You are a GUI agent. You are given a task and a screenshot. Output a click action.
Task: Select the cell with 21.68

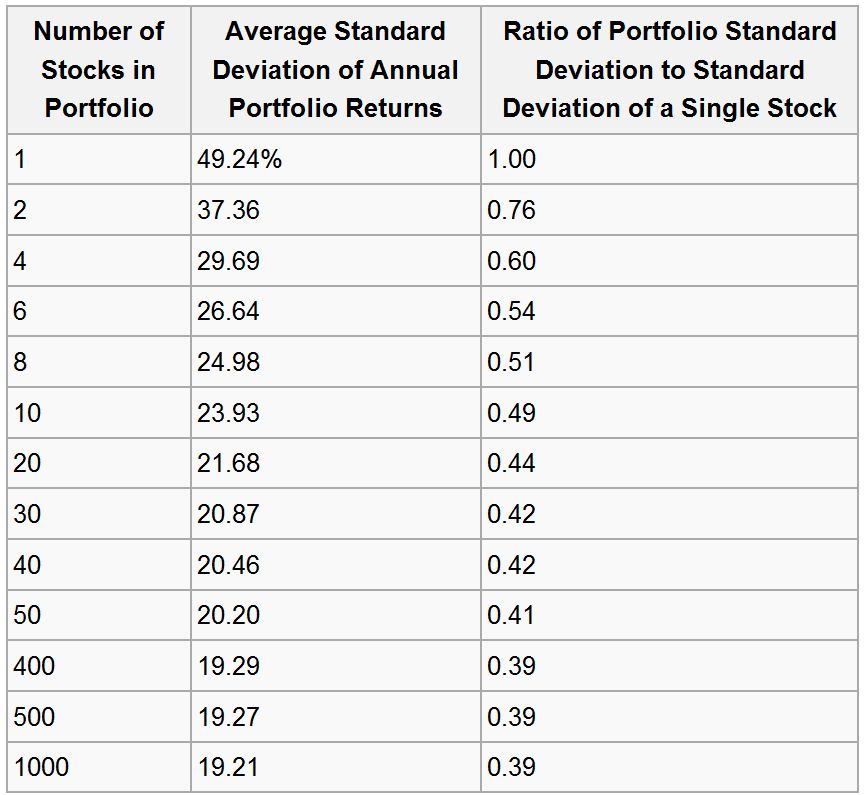[228, 463]
